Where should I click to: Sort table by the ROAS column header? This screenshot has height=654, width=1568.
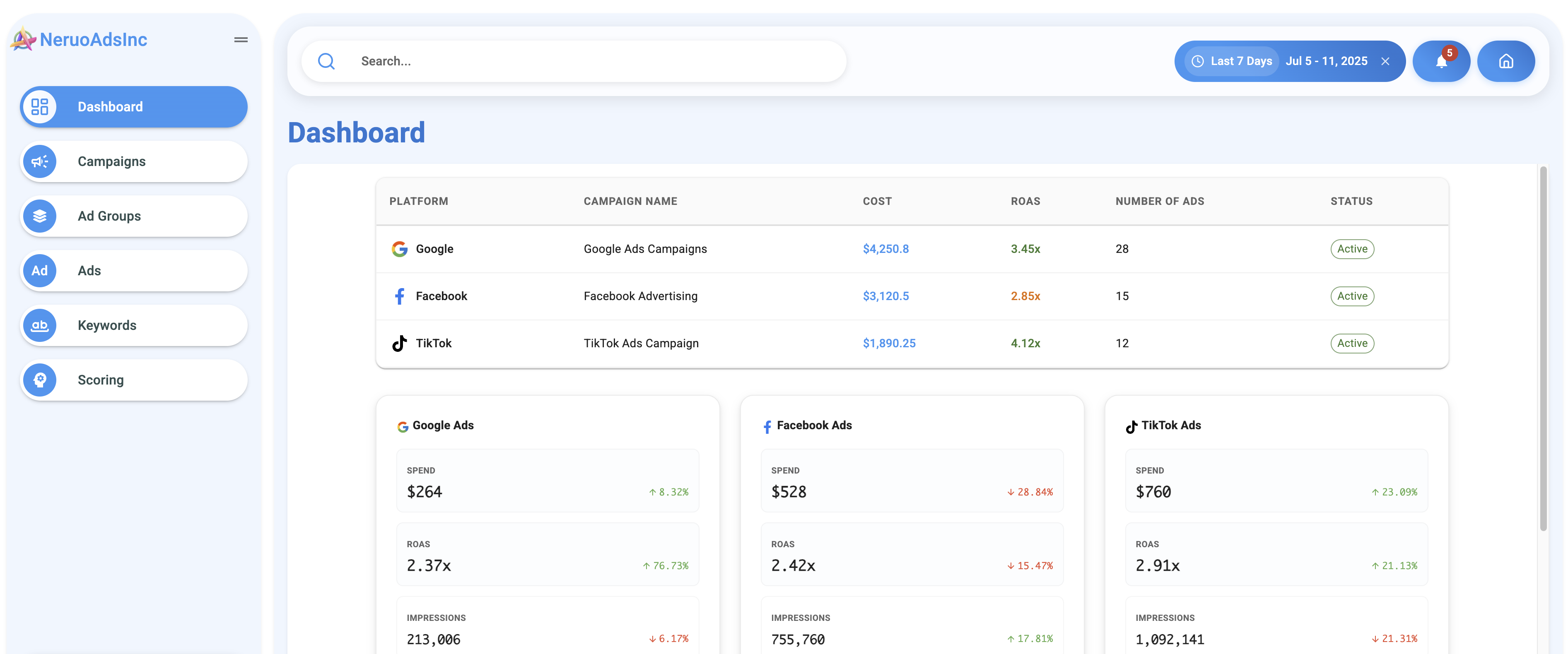(1025, 201)
